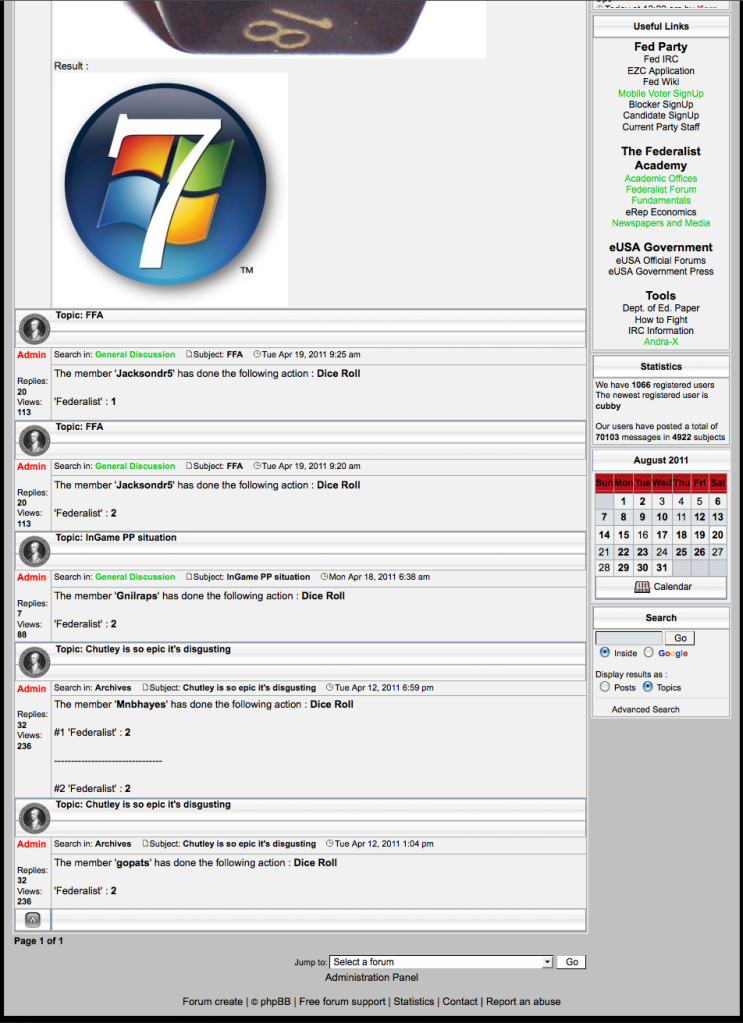Select August 29 in the calendar
This screenshot has width=743, height=1023.
point(623,568)
